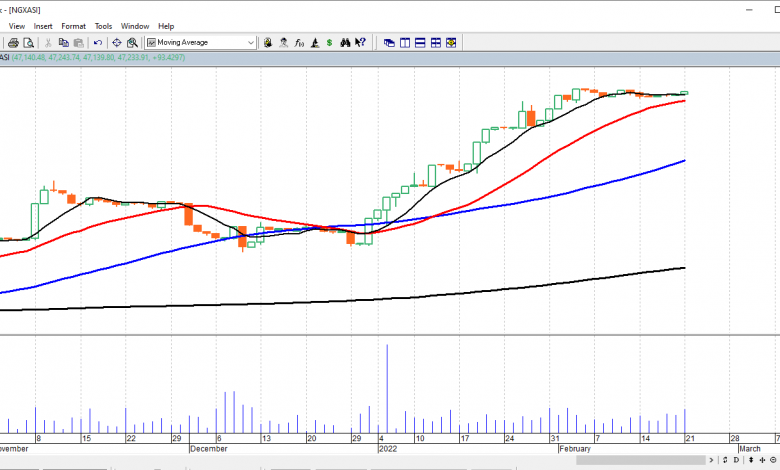Click the question-mark pointer Help icon
Screen dimensions: 780x470
[x=361, y=43]
